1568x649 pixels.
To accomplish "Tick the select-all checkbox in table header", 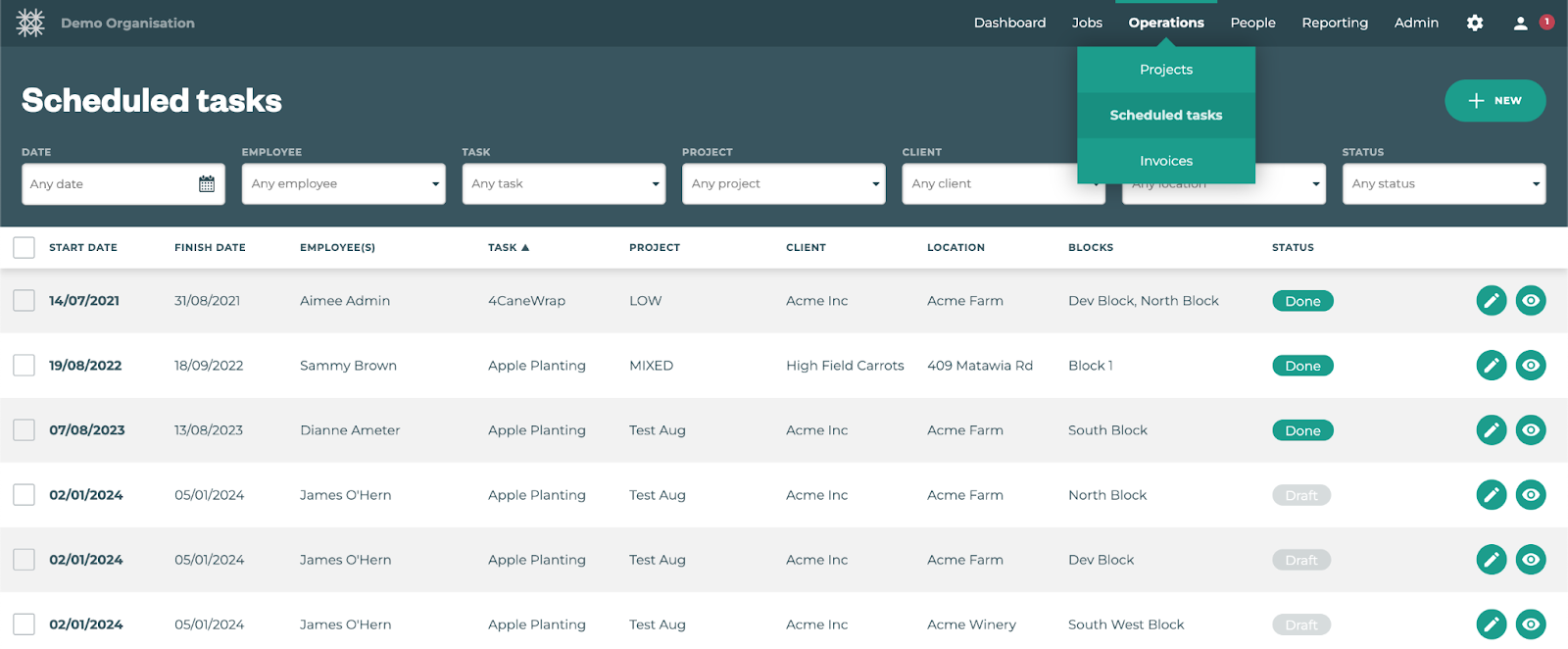I will tap(24, 248).
